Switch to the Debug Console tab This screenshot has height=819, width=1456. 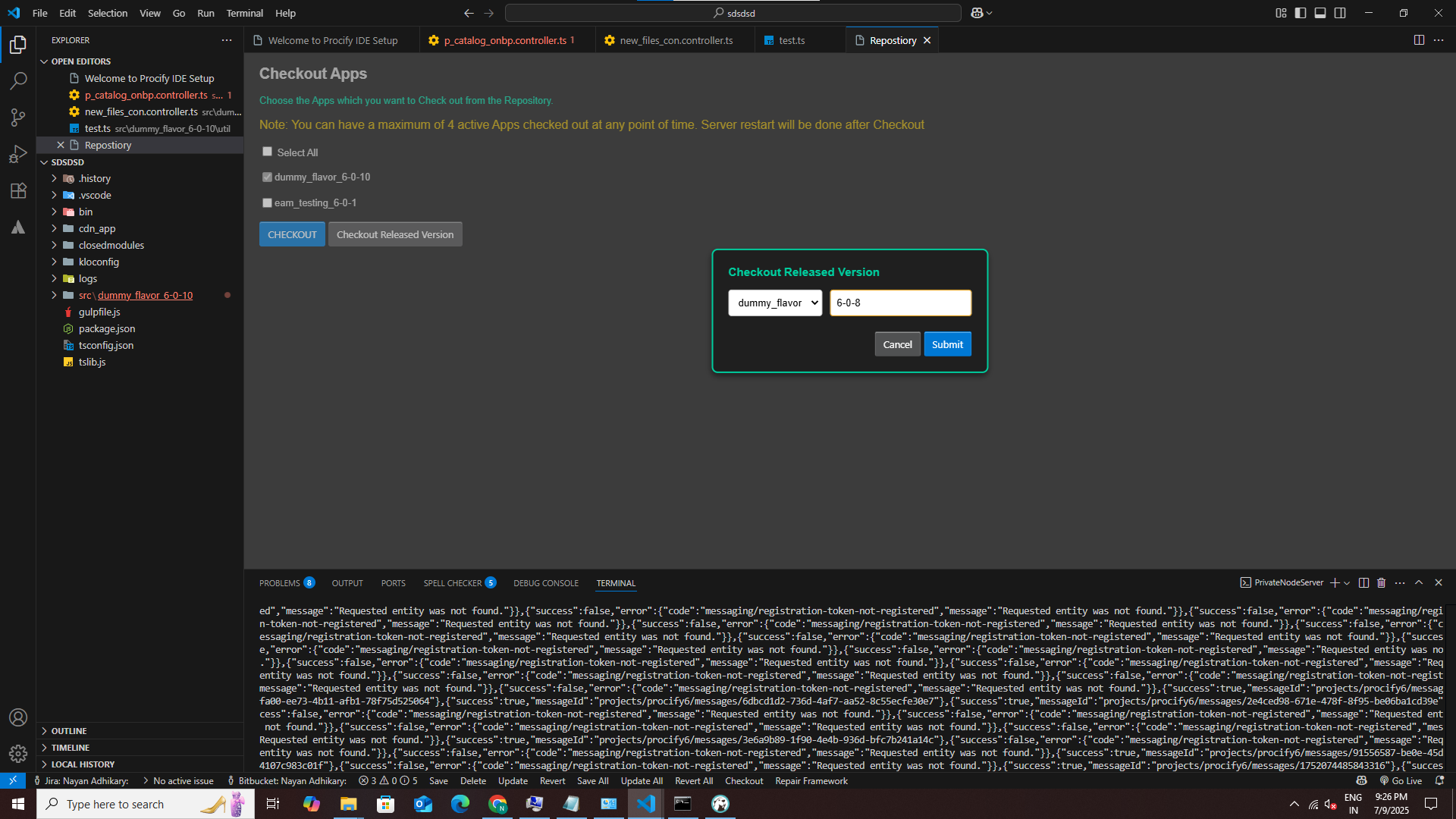pyautogui.click(x=546, y=582)
